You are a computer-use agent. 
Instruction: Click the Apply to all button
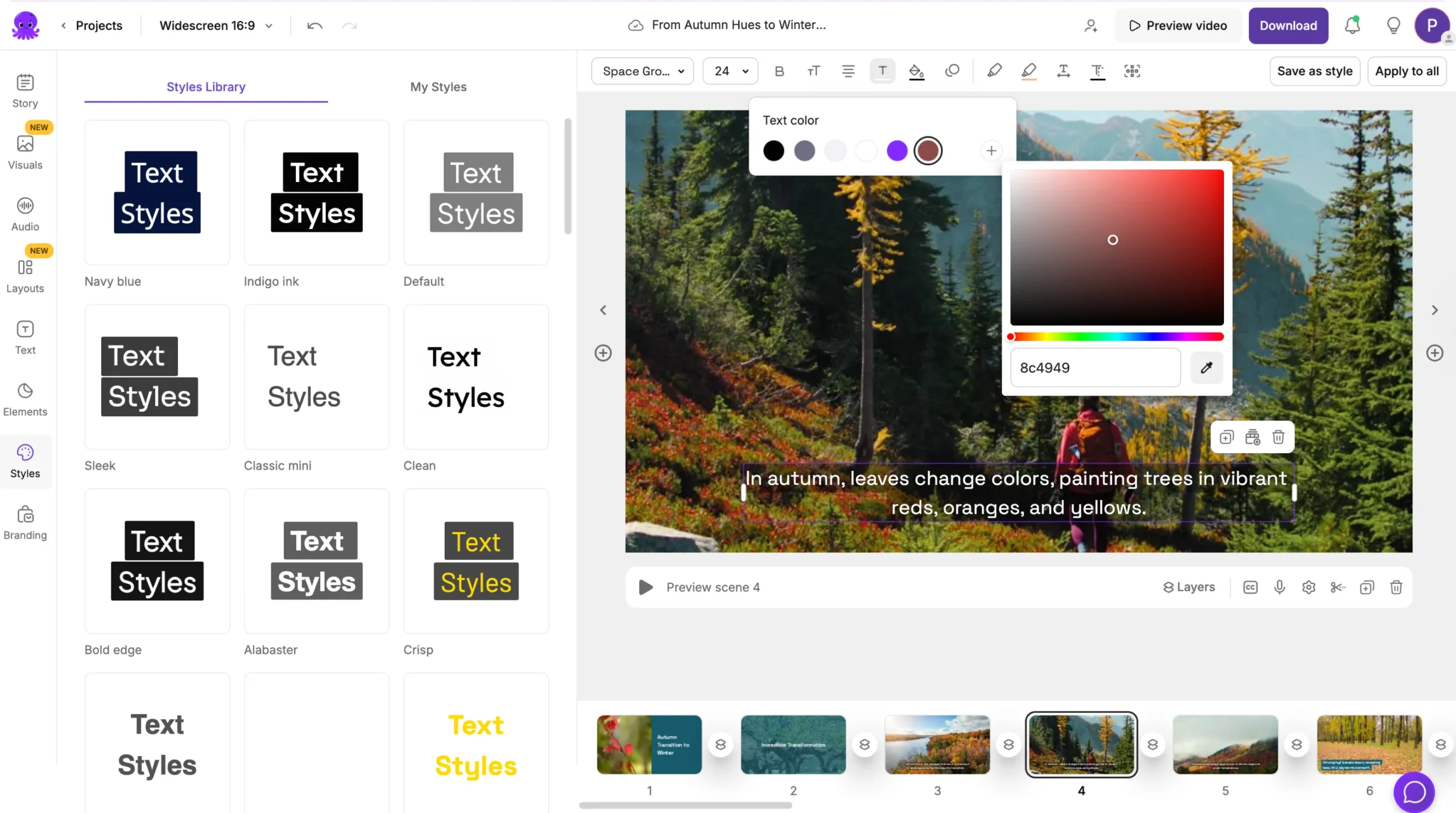[x=1407, y=71]
